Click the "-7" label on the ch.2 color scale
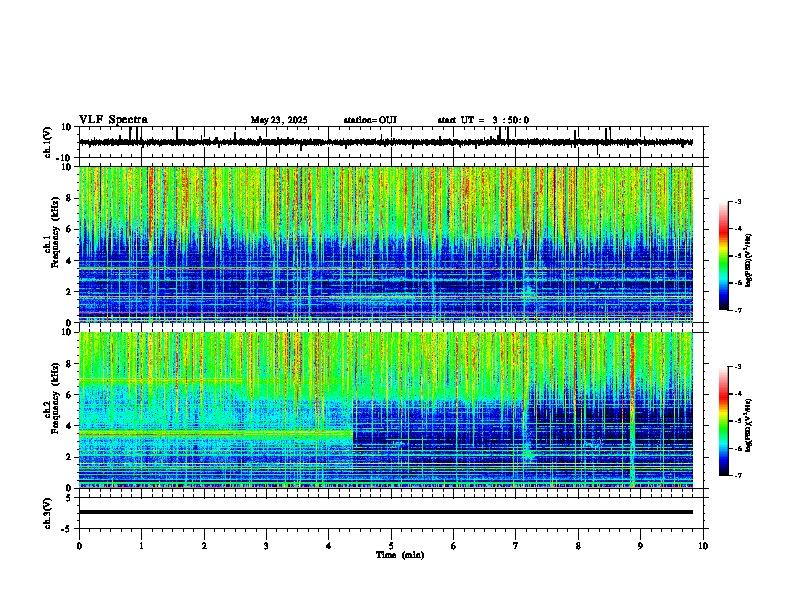Image resolution: width=792 pixels, height=612 pixels. pyautogui.click(x=738, y=475)
